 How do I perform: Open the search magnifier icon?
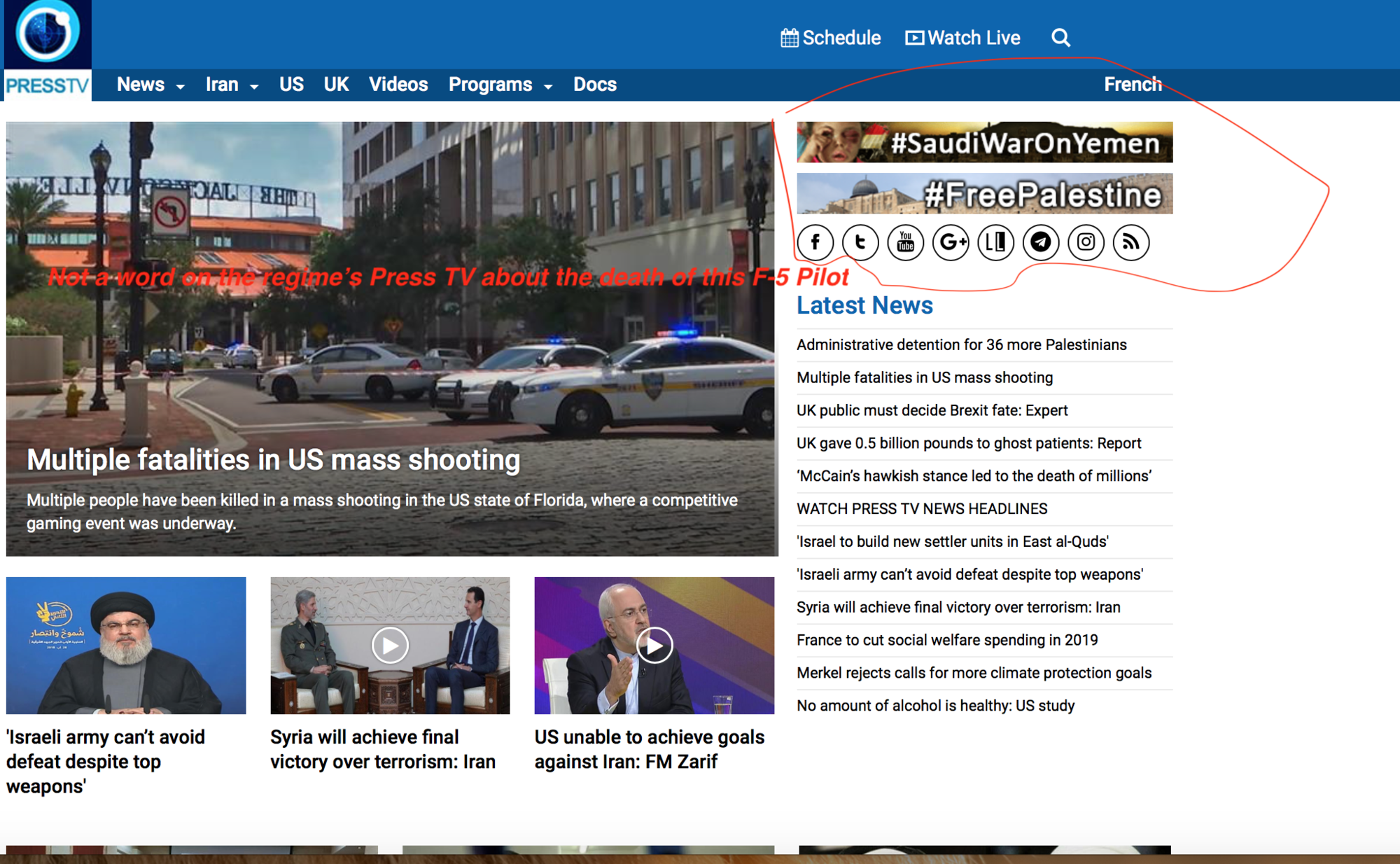click(1060, 38)
